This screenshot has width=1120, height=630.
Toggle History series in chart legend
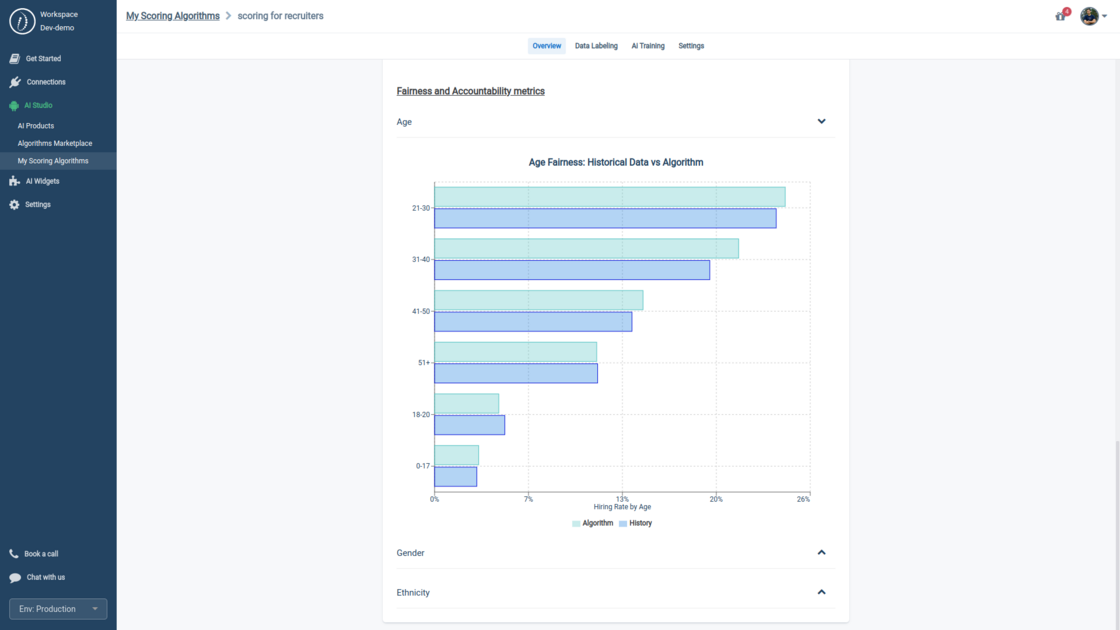(x=635, y=523)
